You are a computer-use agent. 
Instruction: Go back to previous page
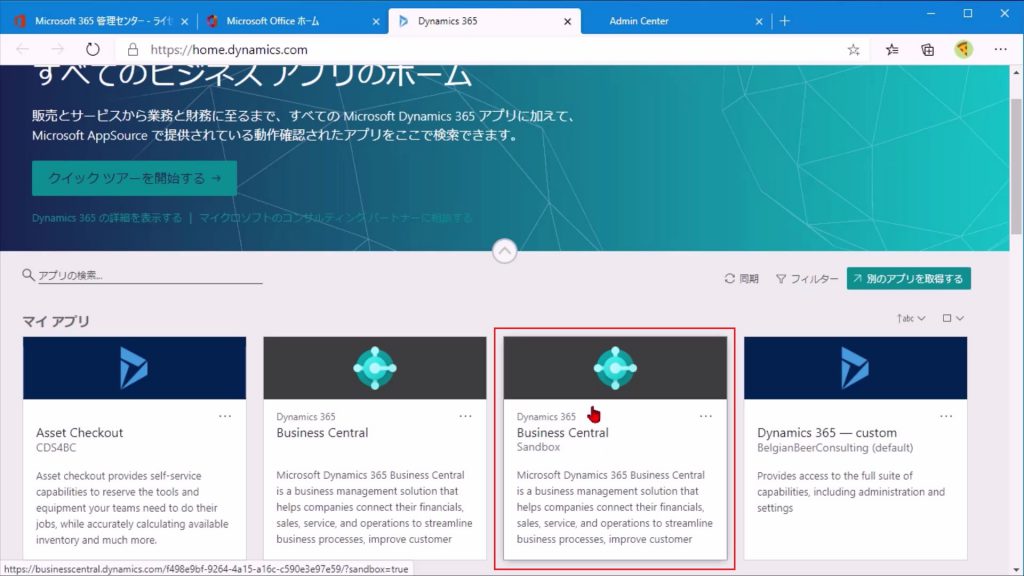pyautogui.click(x=23, y=50)
